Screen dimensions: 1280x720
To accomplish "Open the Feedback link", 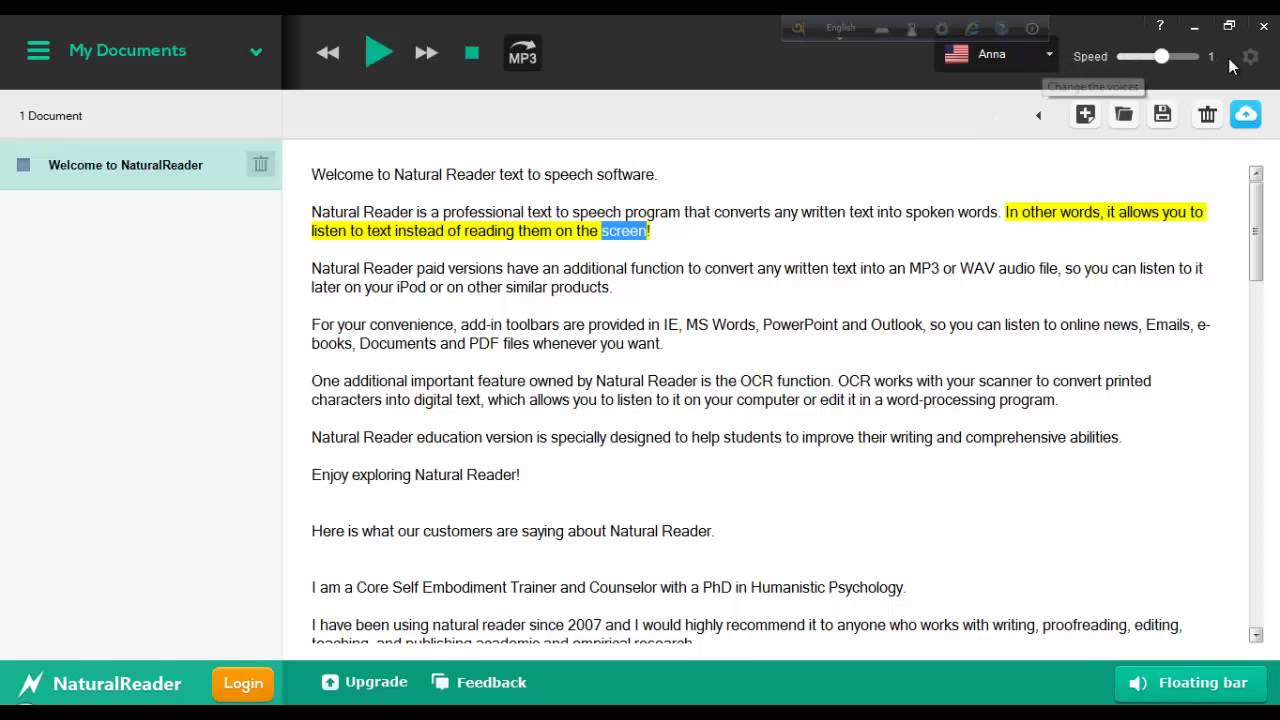I will click(x=479, y=682).
